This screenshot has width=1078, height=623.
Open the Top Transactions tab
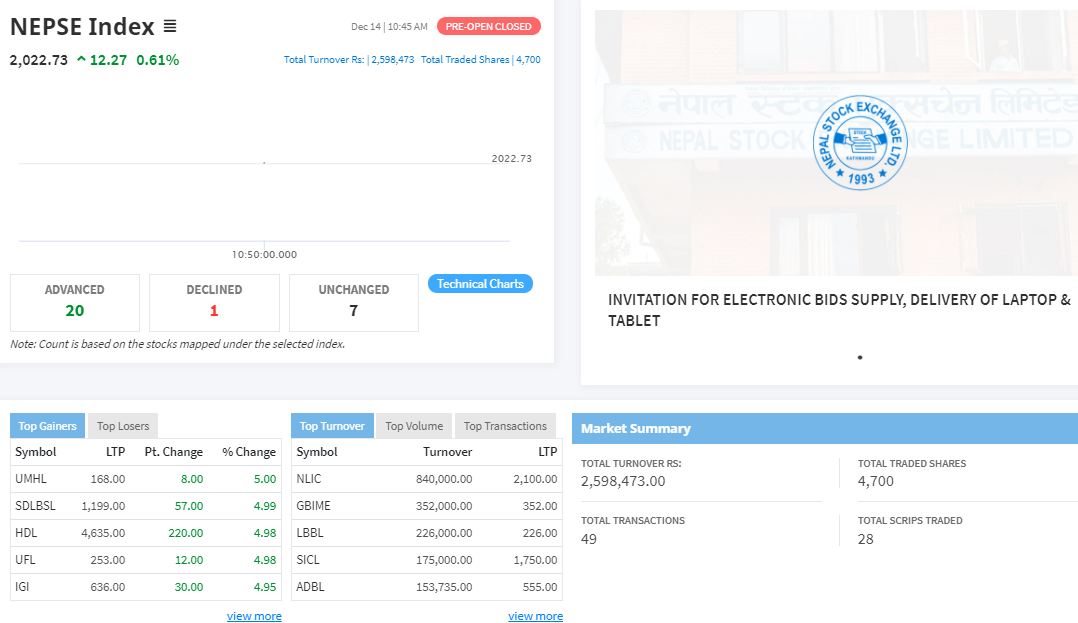[505, 426]
